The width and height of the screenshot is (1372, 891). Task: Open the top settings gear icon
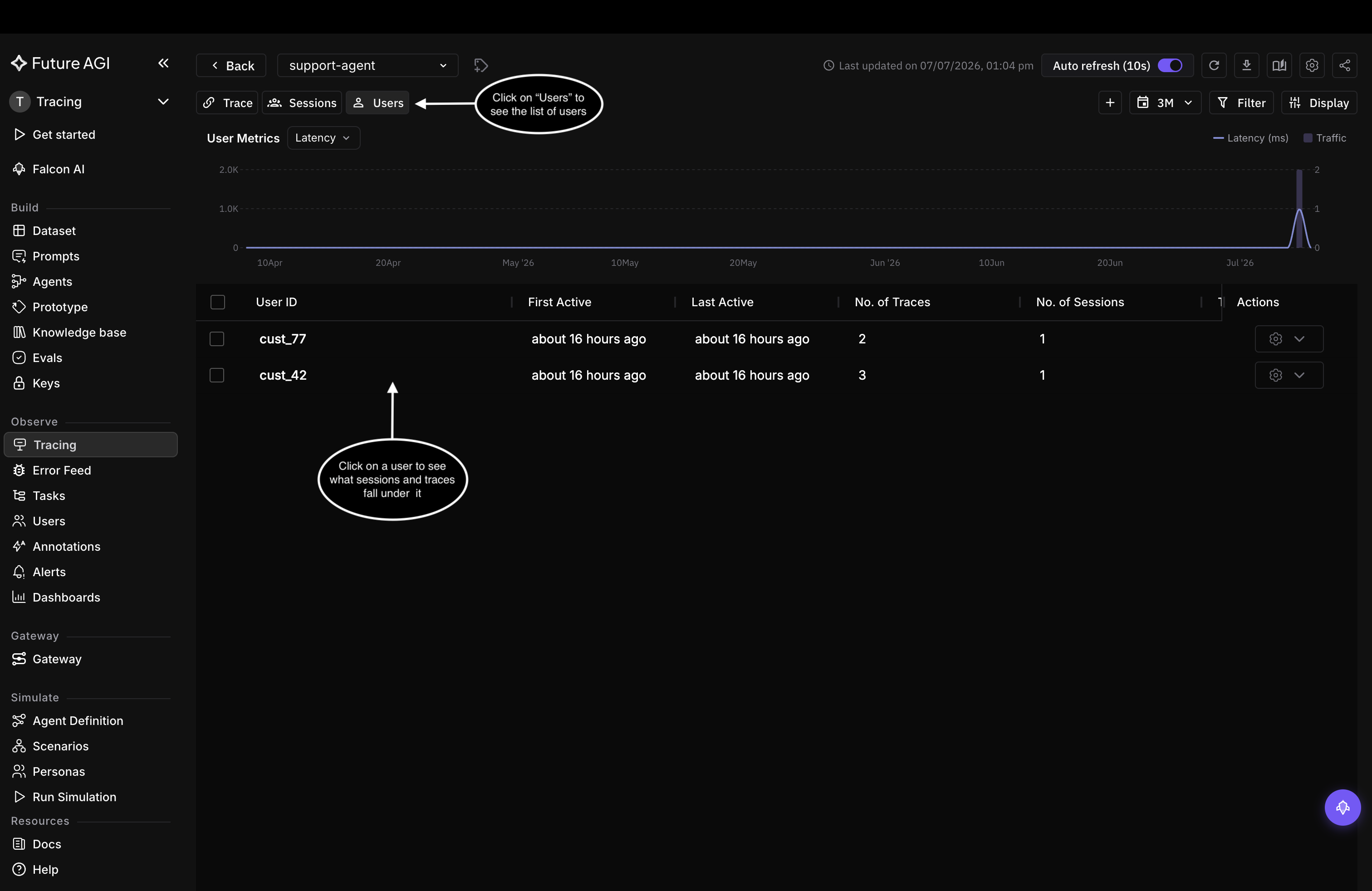[x=1312, y=65]
